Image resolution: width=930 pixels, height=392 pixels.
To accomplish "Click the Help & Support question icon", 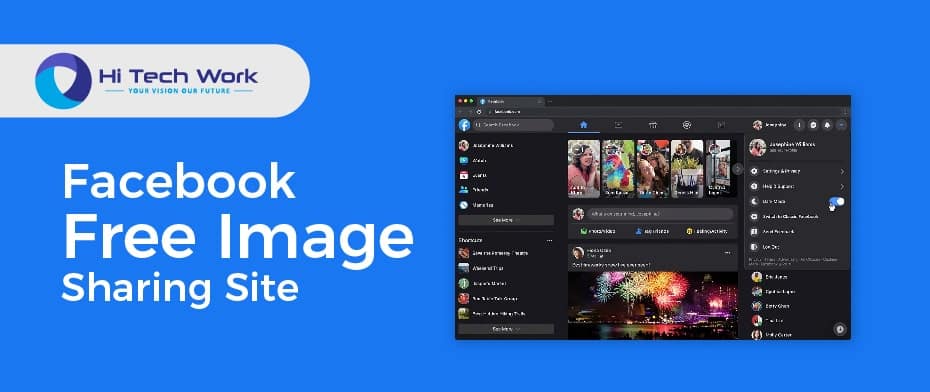I will click(x=754, y=186).
